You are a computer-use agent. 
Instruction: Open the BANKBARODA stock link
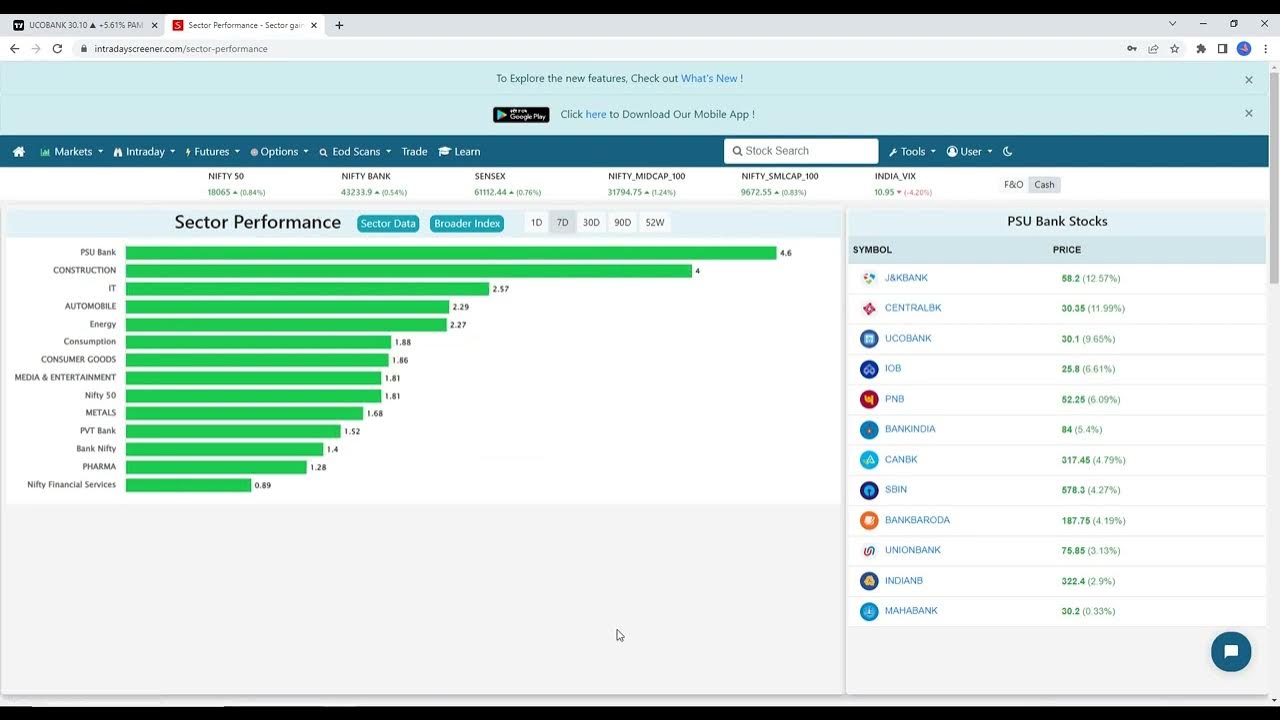click(x=917, y=520)
